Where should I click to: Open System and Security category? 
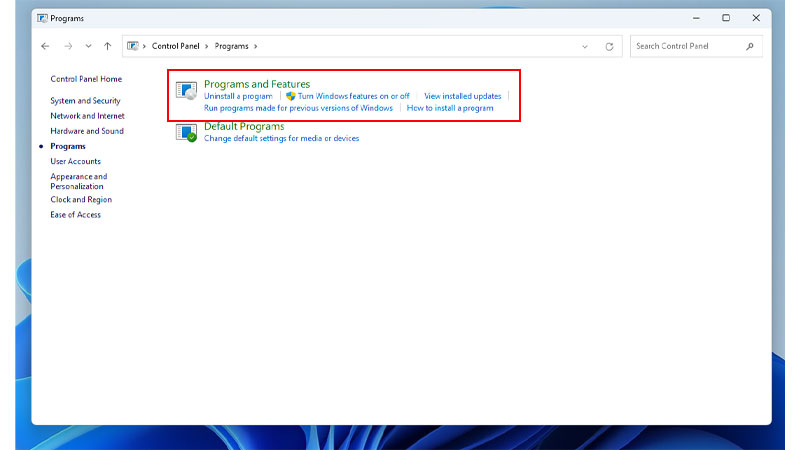(x=85, y=101)
